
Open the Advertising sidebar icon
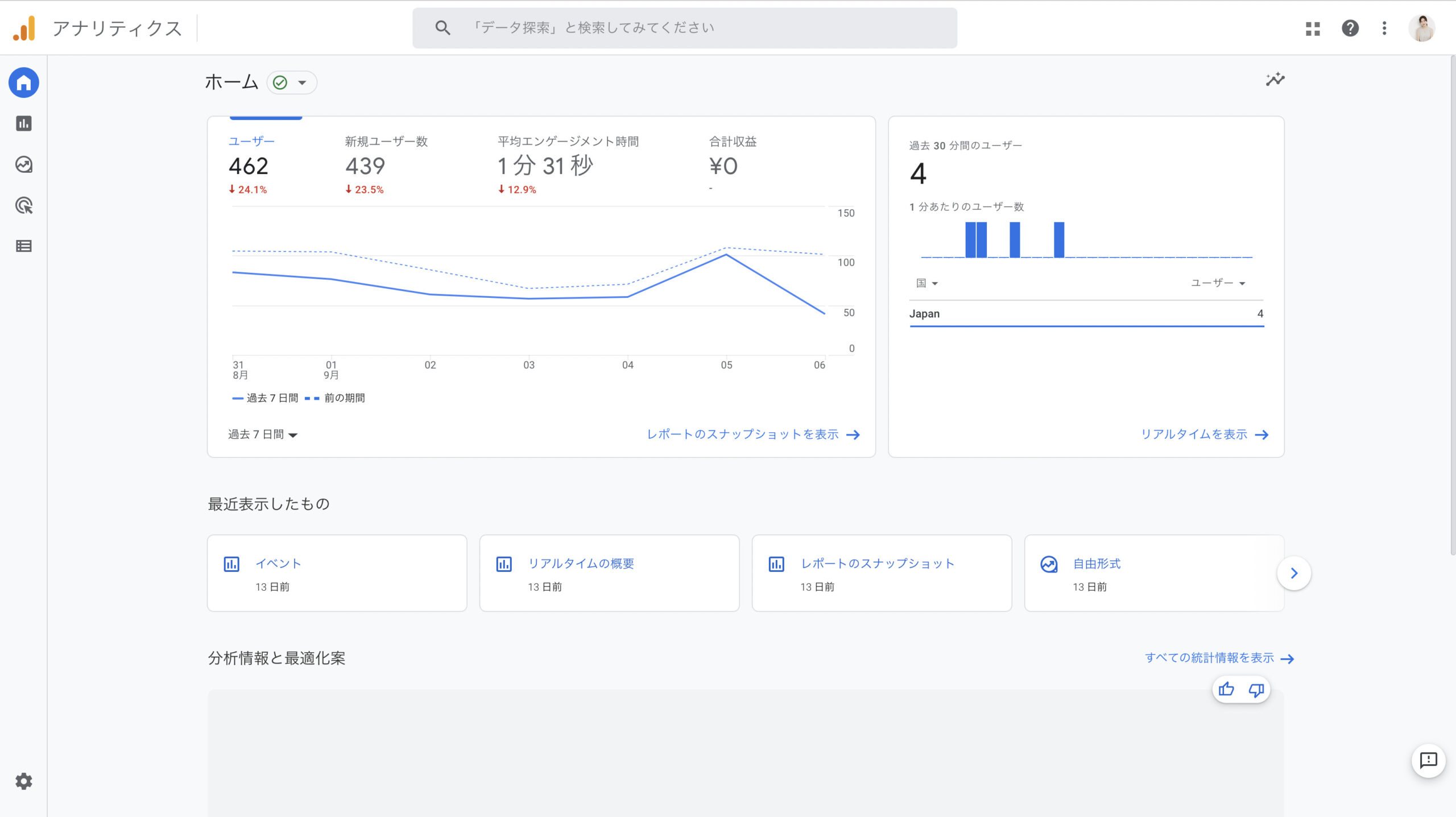point(24,205)
